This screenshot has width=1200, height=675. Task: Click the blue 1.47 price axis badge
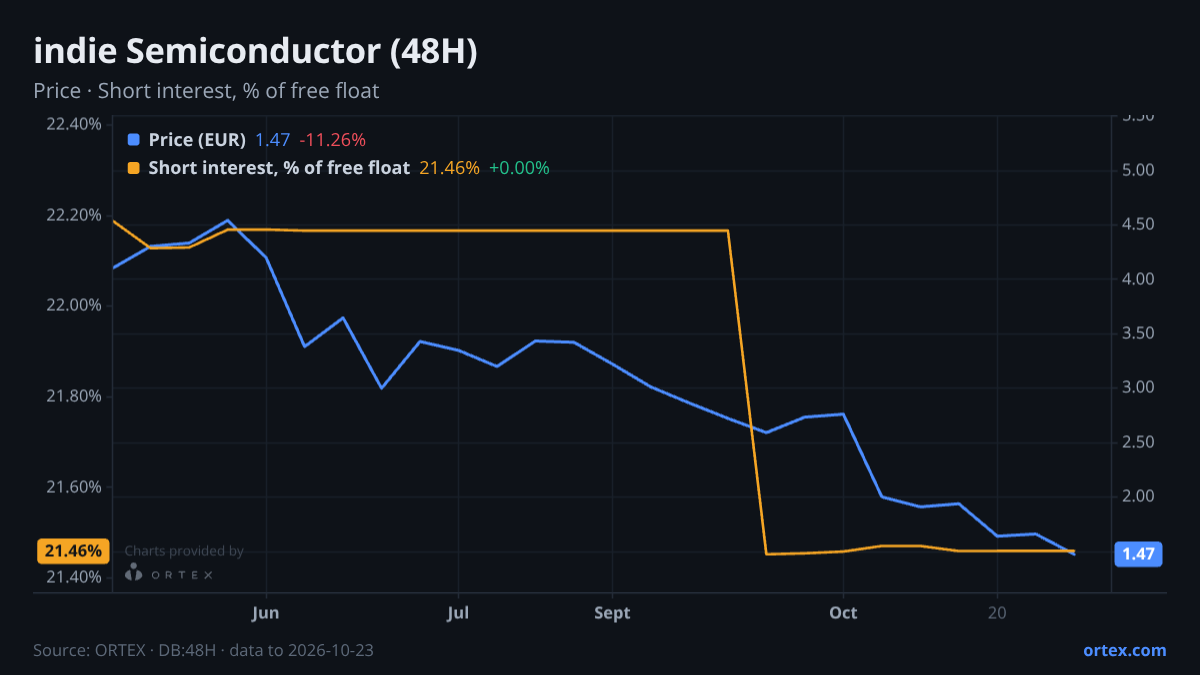(1138, 554)
